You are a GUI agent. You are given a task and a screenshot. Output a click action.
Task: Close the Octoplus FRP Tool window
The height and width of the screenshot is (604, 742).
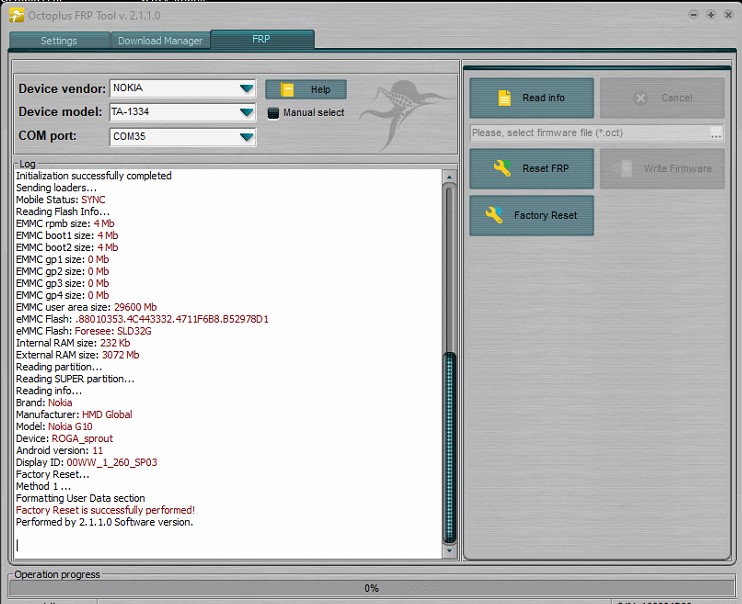(x=728, y=15)
